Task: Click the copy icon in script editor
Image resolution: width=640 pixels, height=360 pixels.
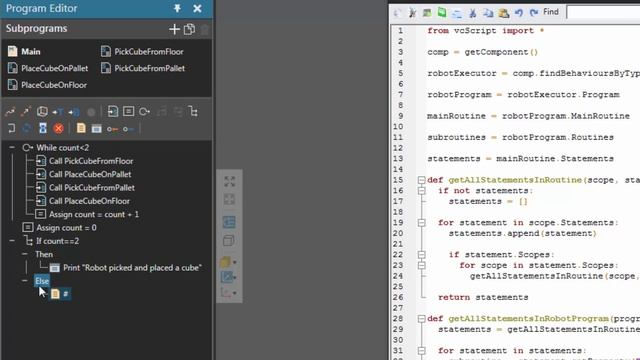Action: click(x=488, y=13)
